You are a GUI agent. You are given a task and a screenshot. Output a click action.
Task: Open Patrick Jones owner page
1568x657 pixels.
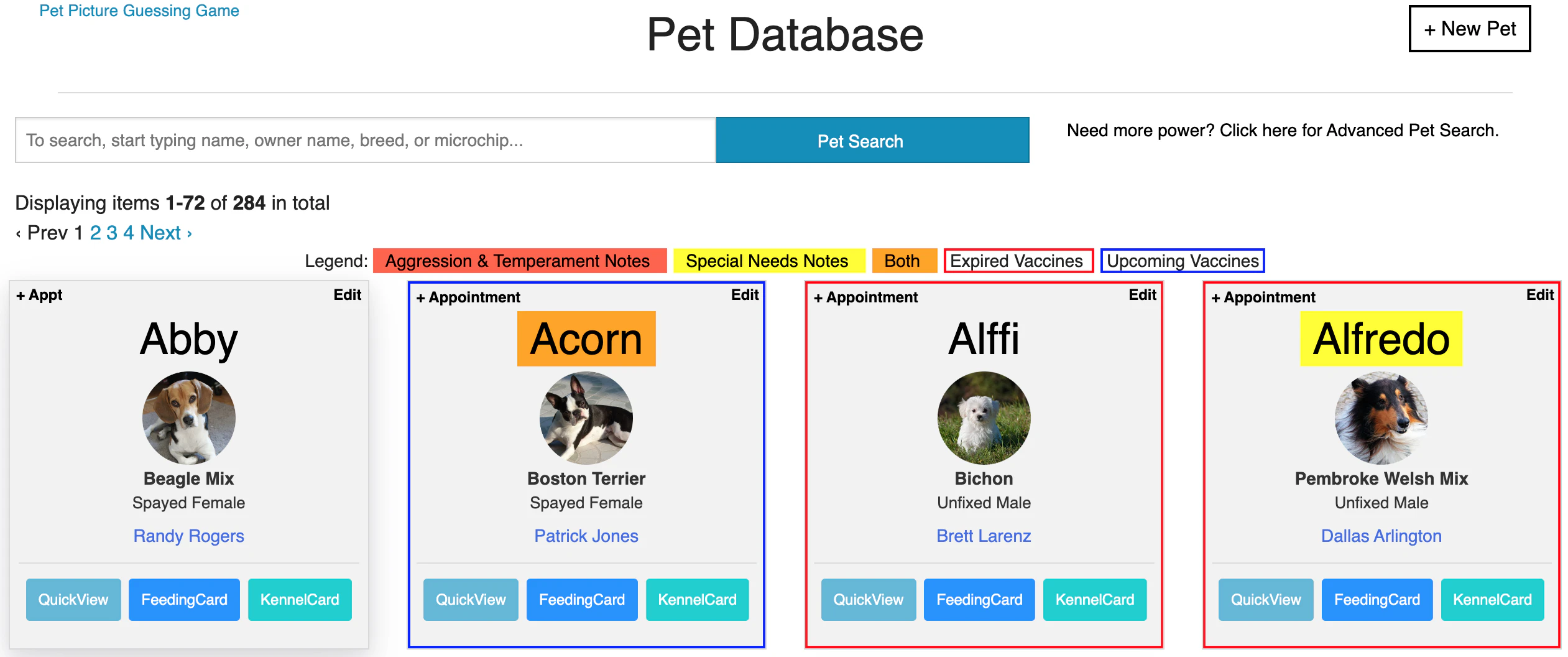pos(585,536)
